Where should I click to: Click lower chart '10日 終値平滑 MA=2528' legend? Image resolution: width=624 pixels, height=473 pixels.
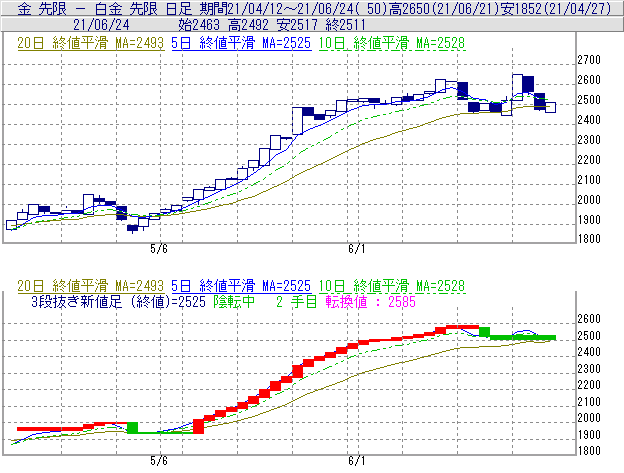pyautogui.click(x=392, y=286)
